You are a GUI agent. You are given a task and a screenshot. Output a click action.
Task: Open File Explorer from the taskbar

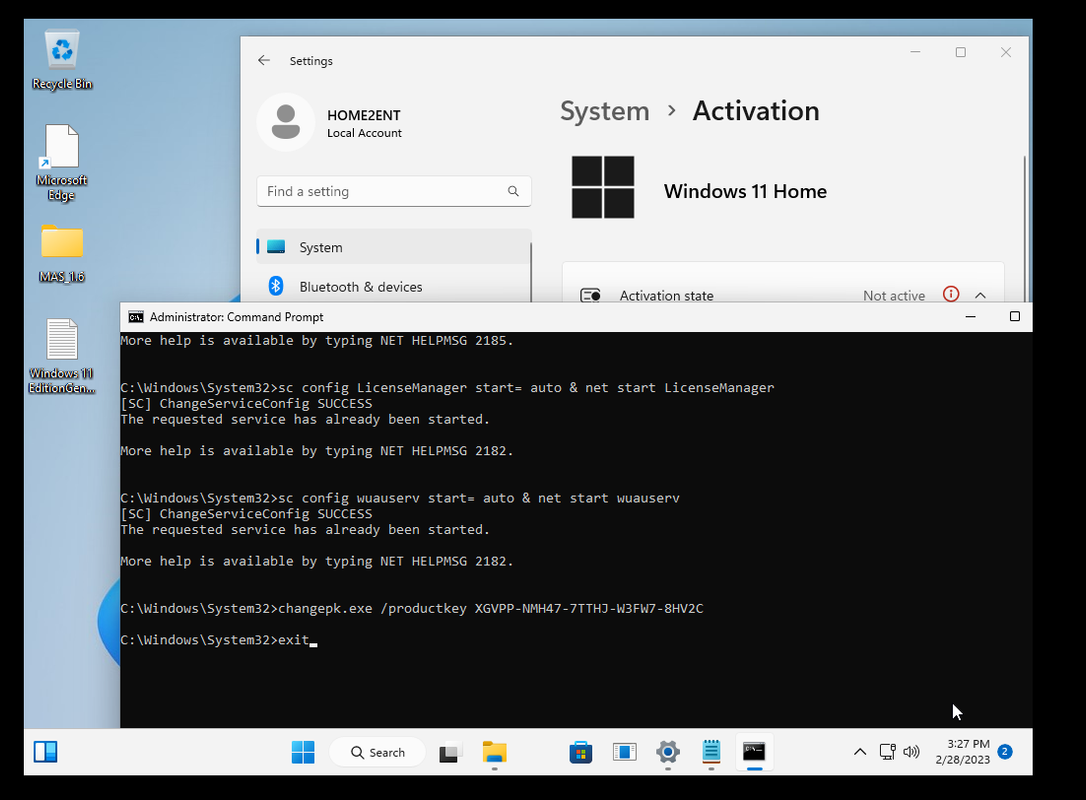495,752
